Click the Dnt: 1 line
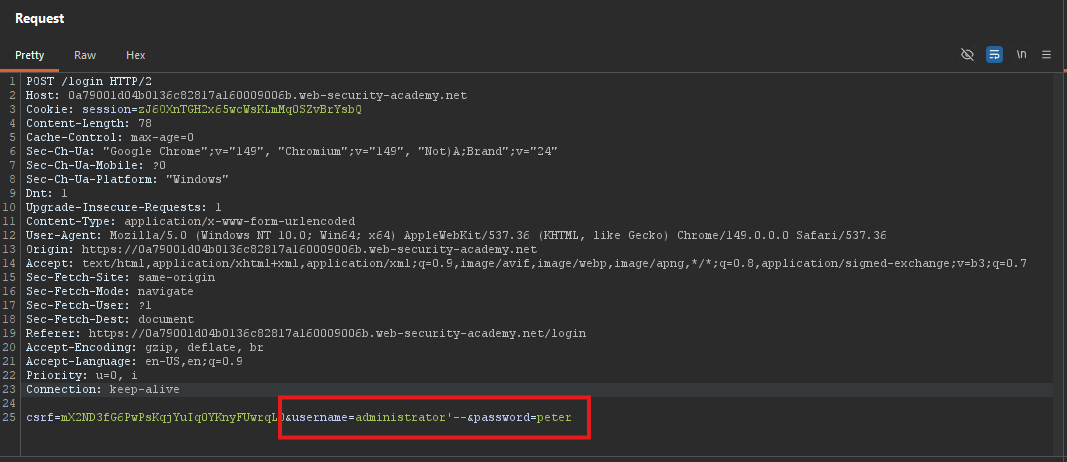Screen dimensions: 1067x462 47,193
